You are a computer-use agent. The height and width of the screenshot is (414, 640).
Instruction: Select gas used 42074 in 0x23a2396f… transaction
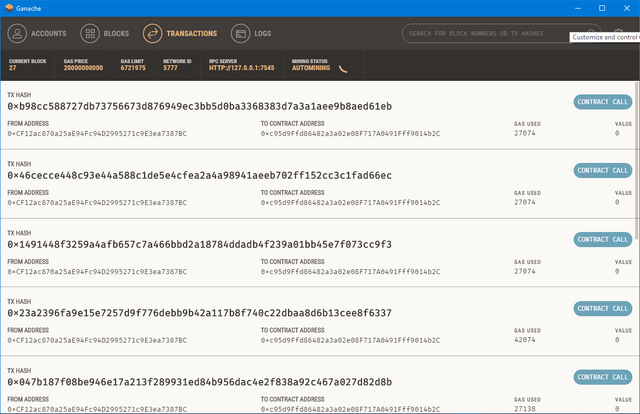coord(525,340)
